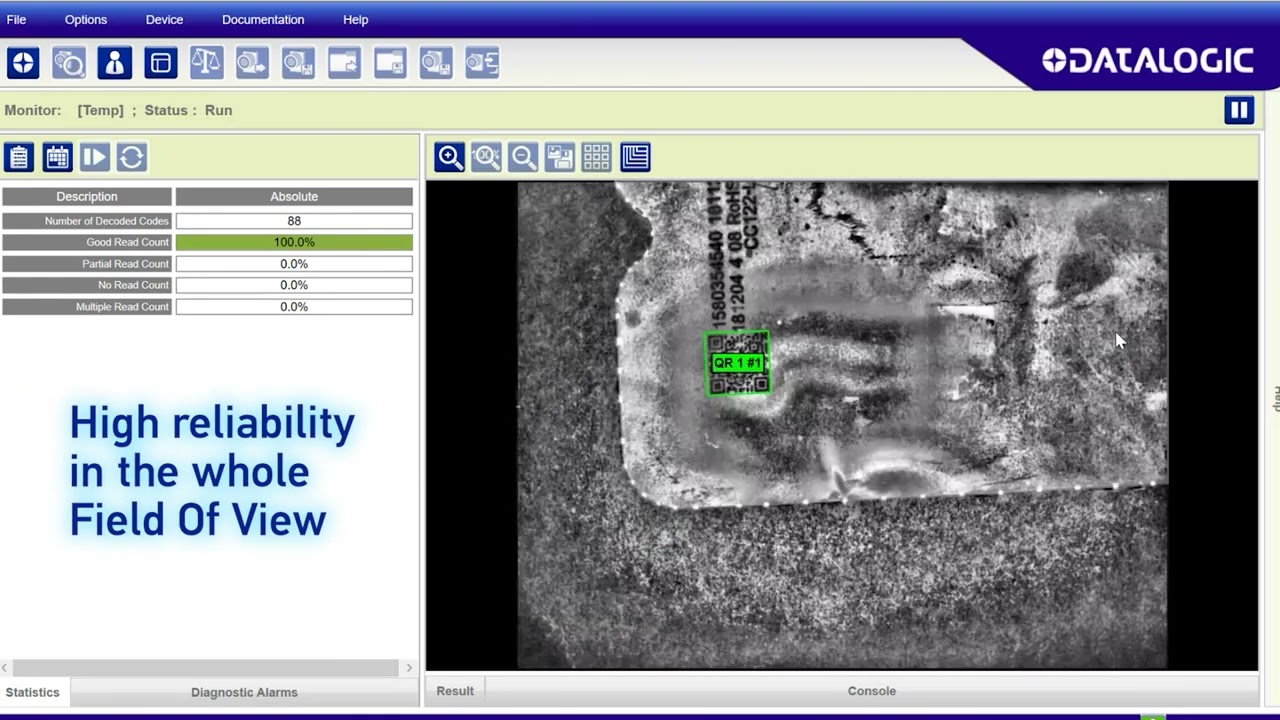The width and height of the screenshot is (1280, 720).
Task: Select the No Read Count label
Action: click(87, 285)
